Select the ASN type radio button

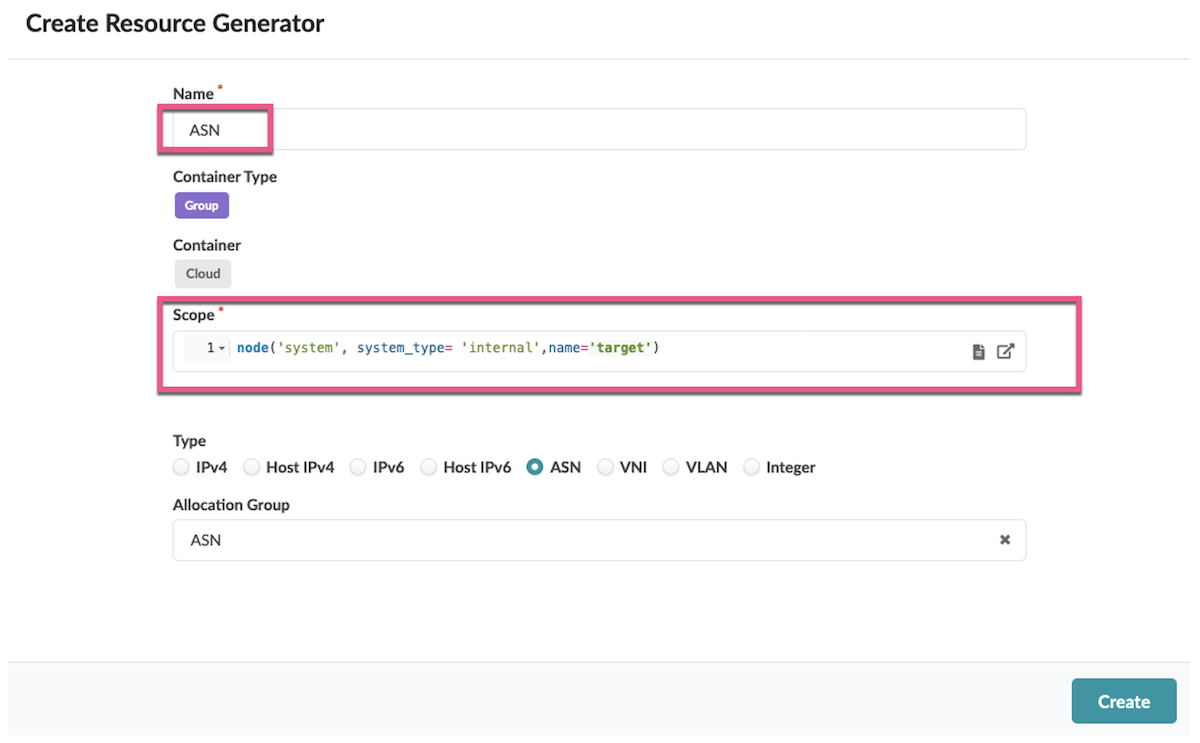535,467
